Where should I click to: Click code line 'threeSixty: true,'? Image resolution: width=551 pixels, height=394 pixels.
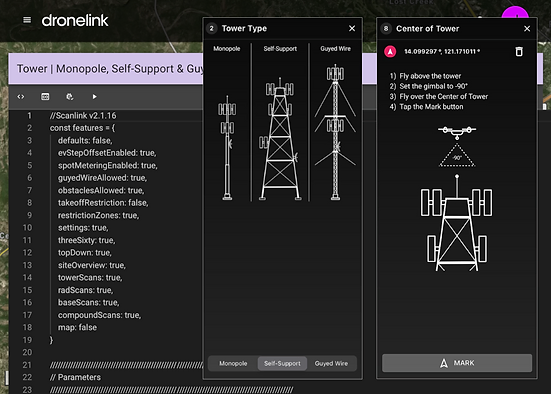[86, 240]
